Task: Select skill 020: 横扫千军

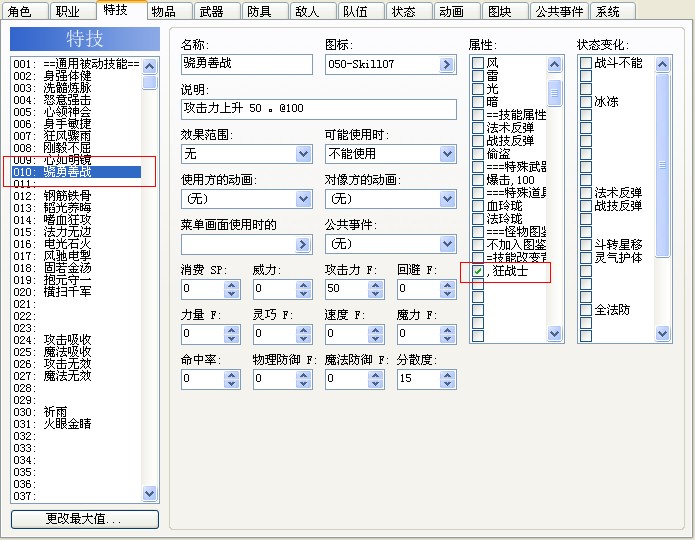Action: 76,292
